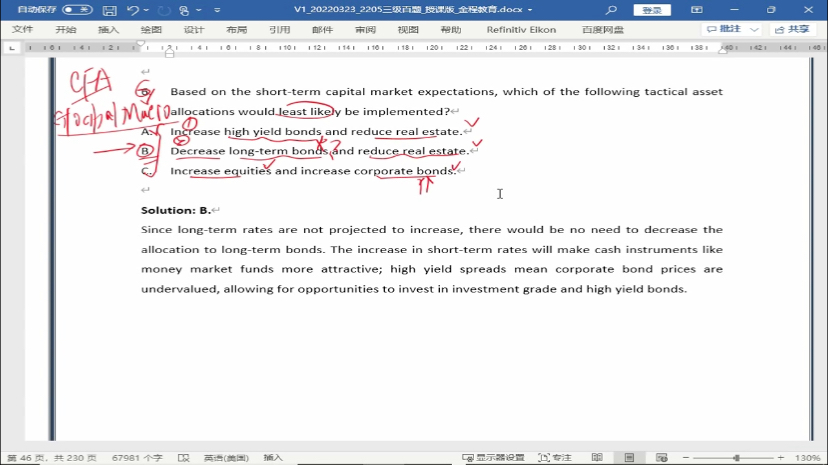Image resolution: width=828 pixels, height=465 pixels.
Task: Click the spelling check icon in status bar
Action: (182, 457)
